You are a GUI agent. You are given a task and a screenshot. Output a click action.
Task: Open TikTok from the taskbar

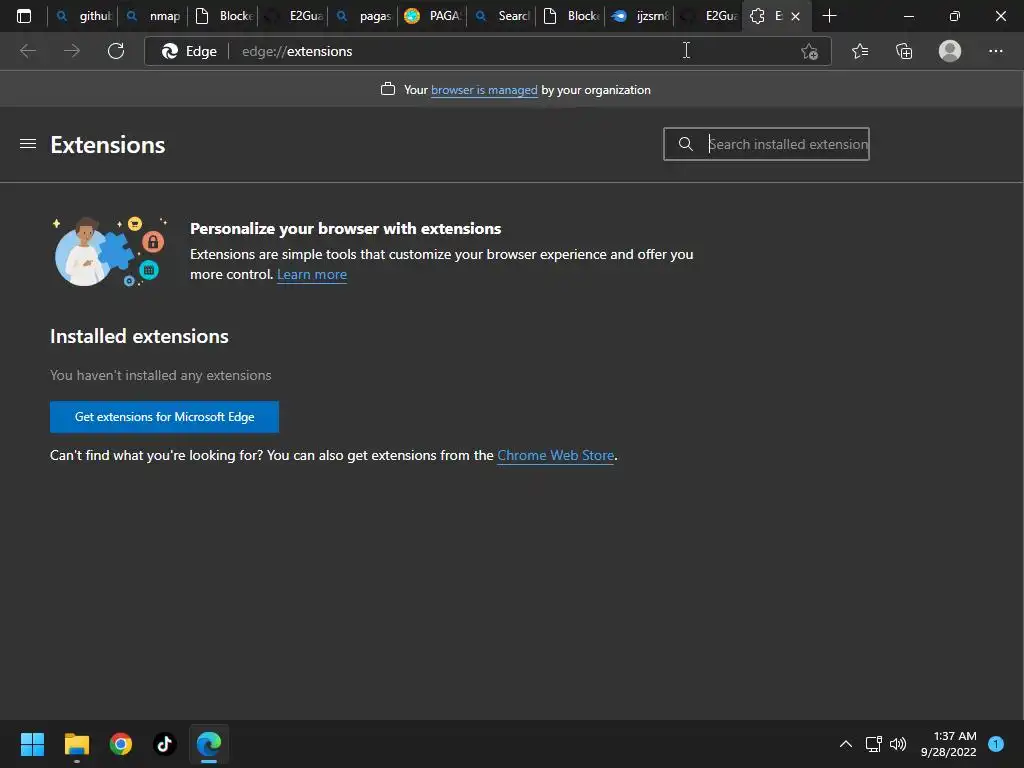(165, 744)
